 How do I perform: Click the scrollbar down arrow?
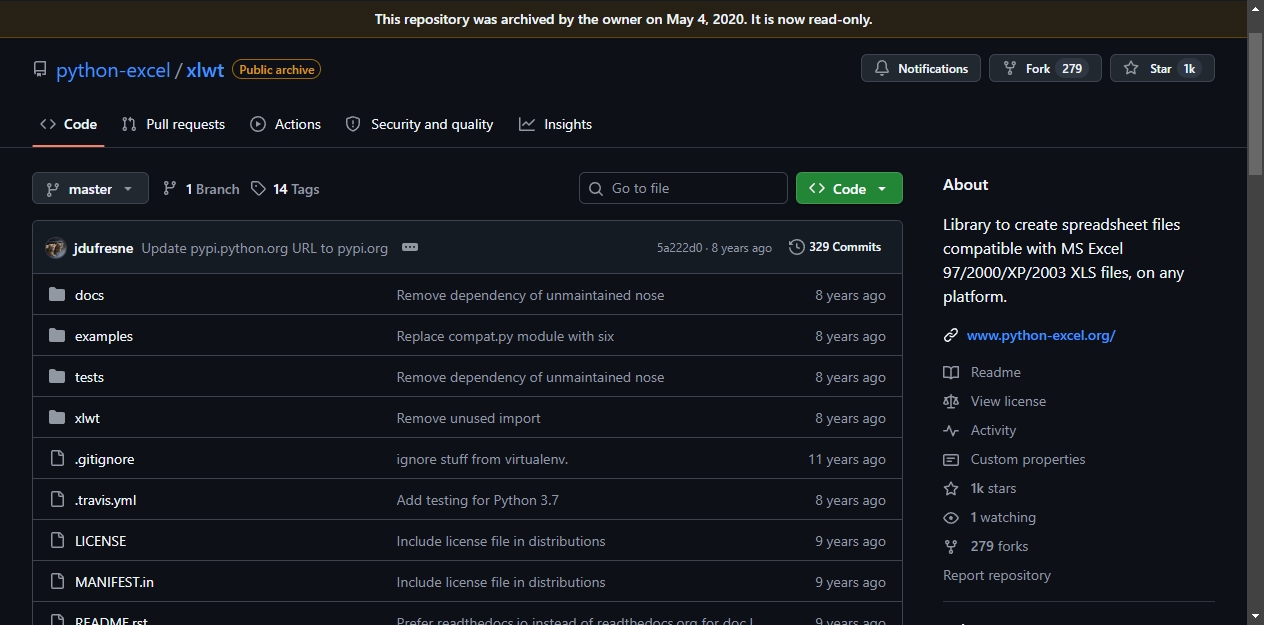1256,616
